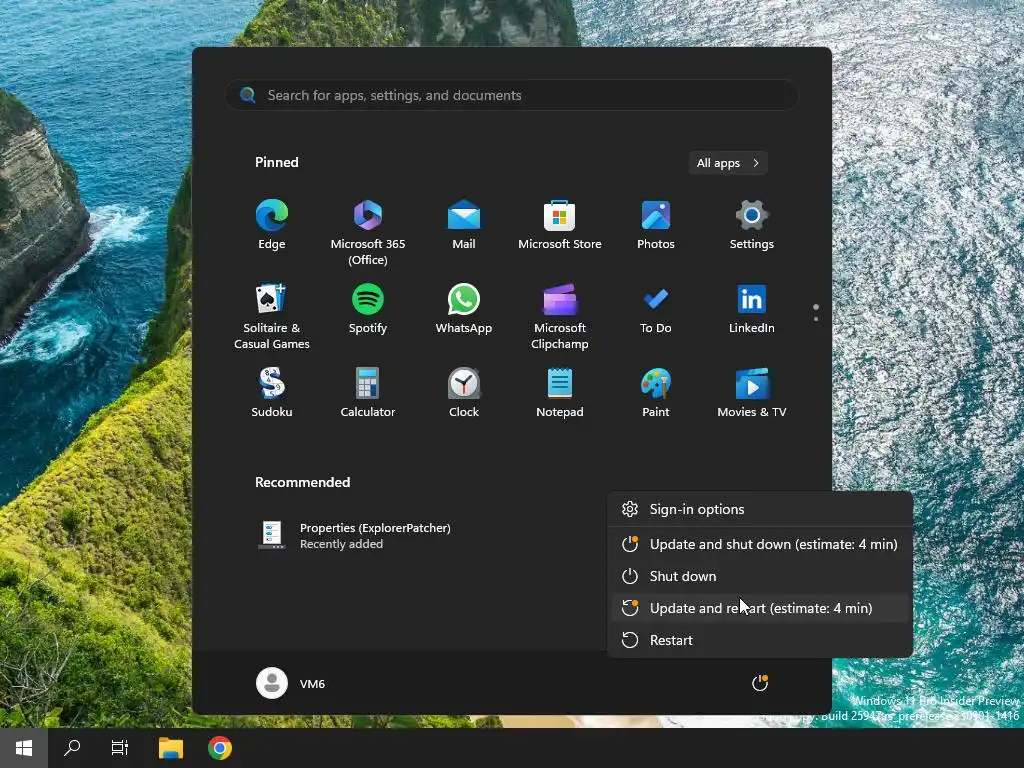Launch Google Chrome from taskbar

tap(219, 748)
